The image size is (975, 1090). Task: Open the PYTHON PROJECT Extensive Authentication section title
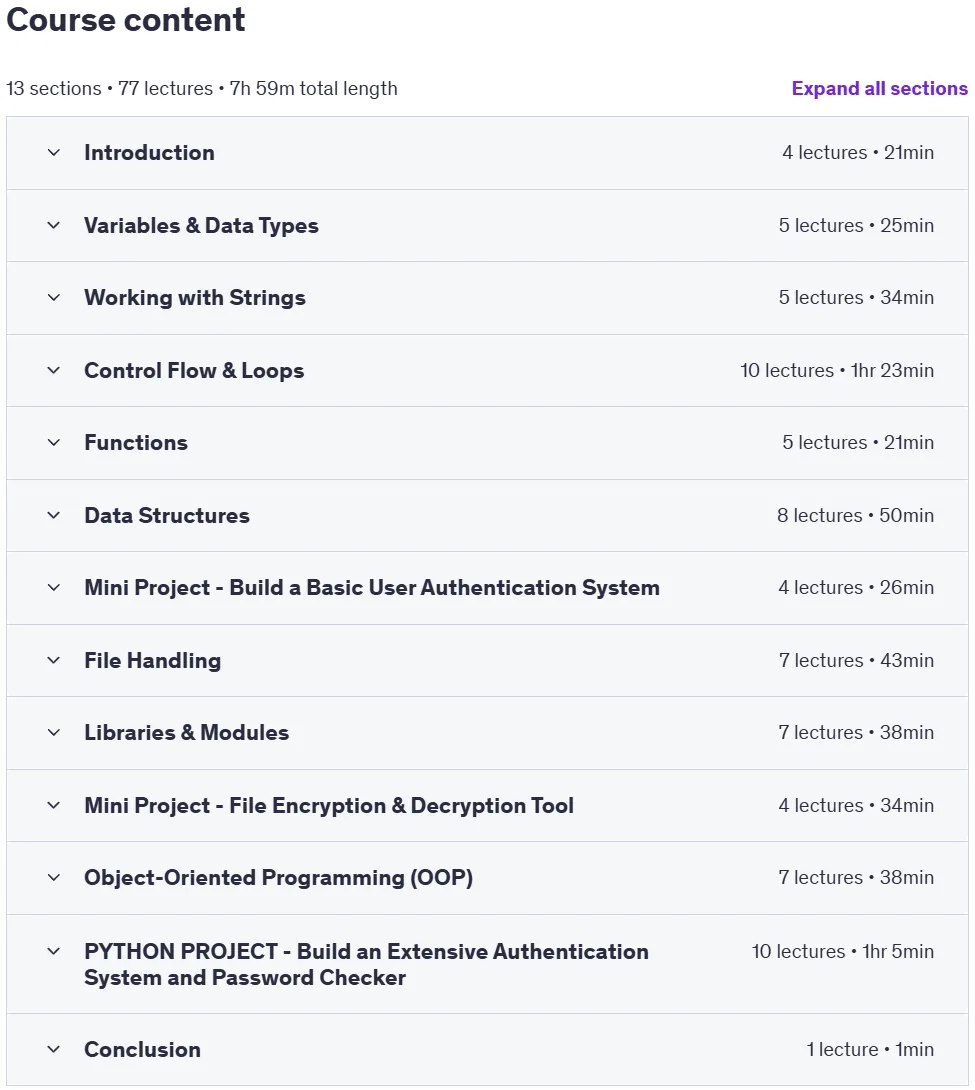[x=366, y=964]
